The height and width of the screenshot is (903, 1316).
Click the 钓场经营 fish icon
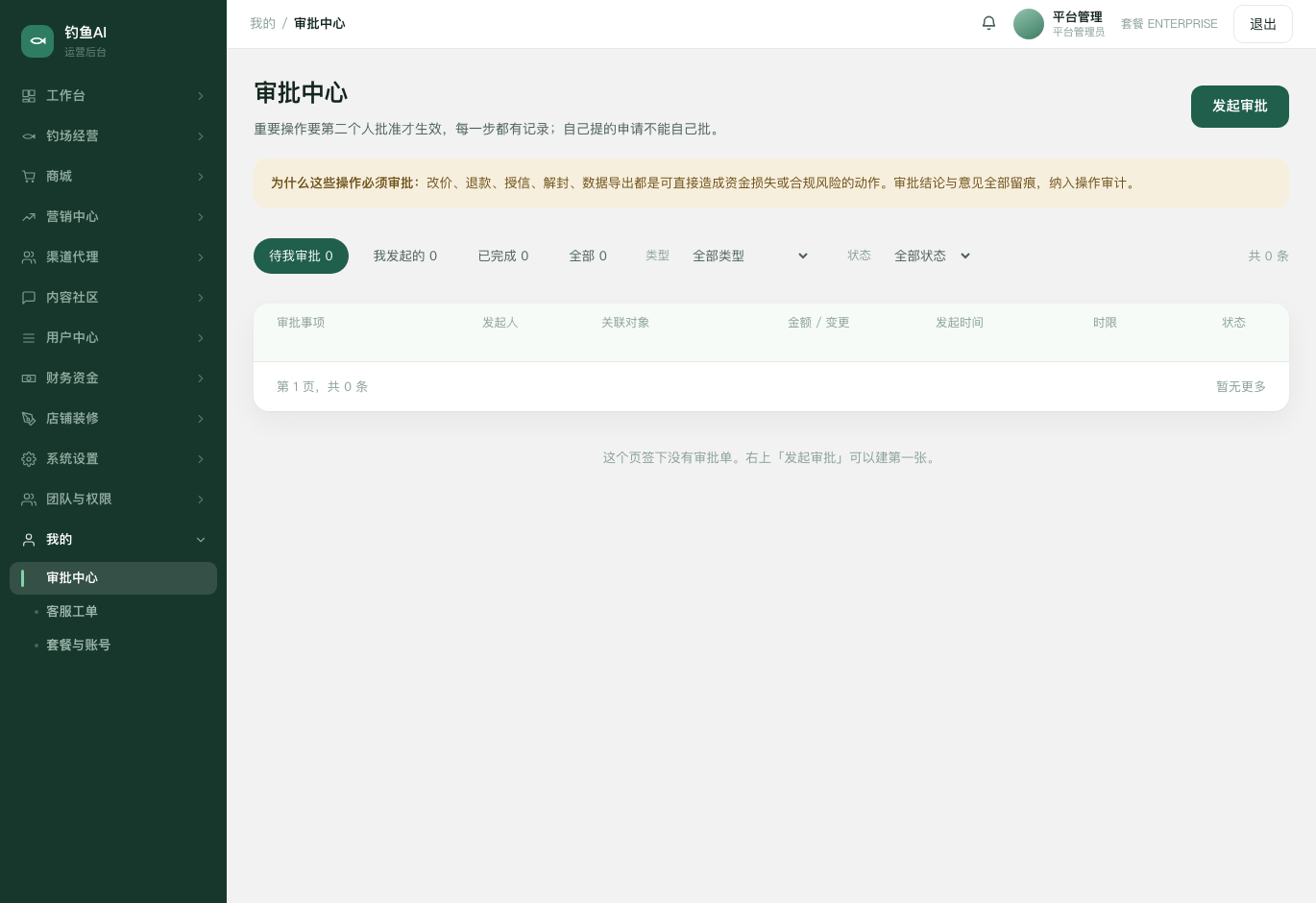(x=29, y=136)
